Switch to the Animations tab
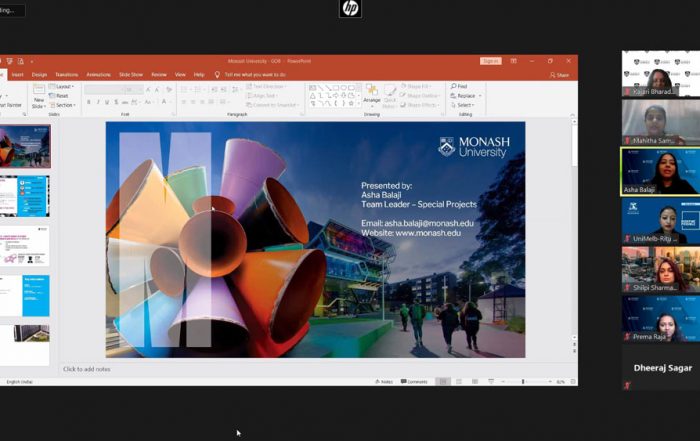 98,75
